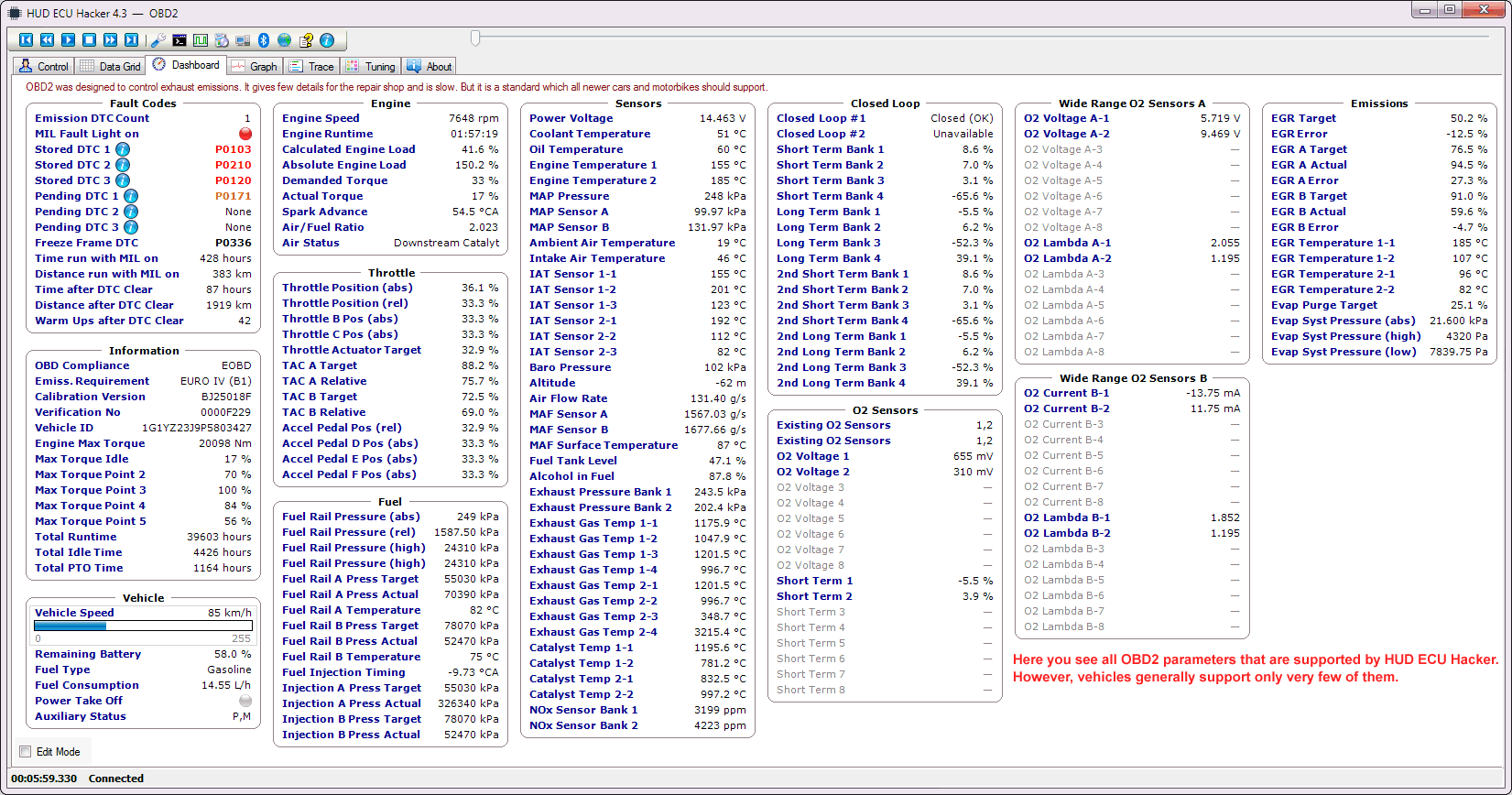Click the Closed Loop #1 label
This screenshot has width=1512, height=795.
pyautogui.click(x=821, y=118)
